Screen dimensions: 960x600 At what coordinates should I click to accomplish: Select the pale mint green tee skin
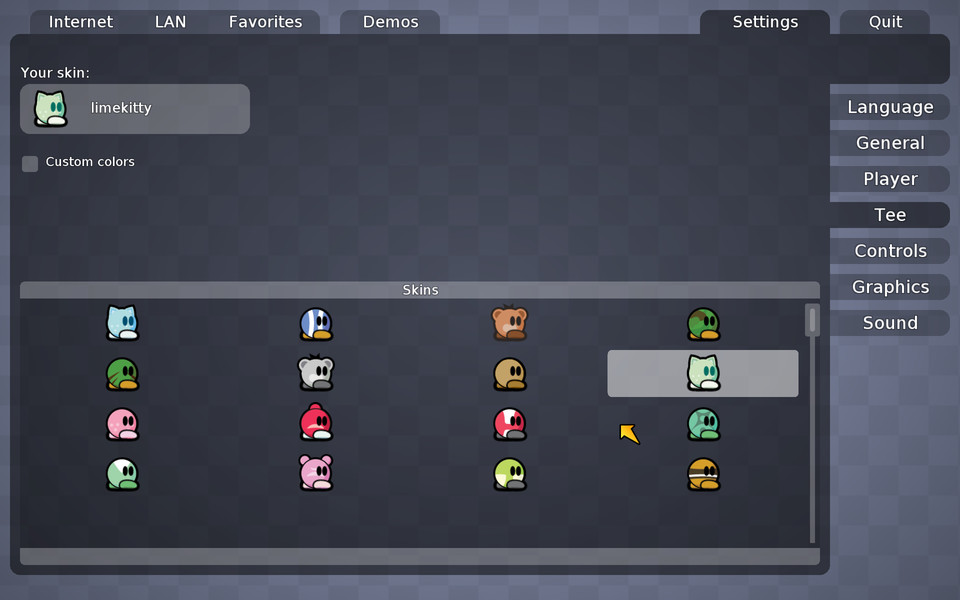[122, 474]
